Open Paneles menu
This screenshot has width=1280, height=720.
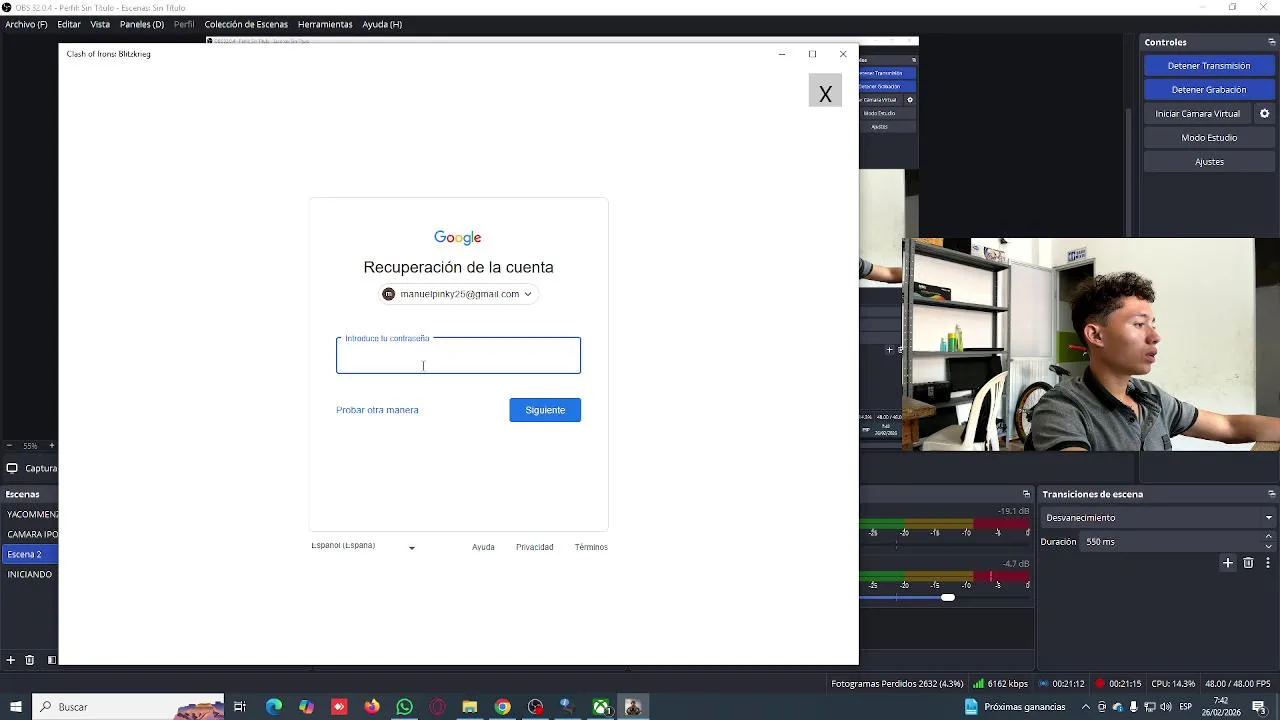click(142, 24)
